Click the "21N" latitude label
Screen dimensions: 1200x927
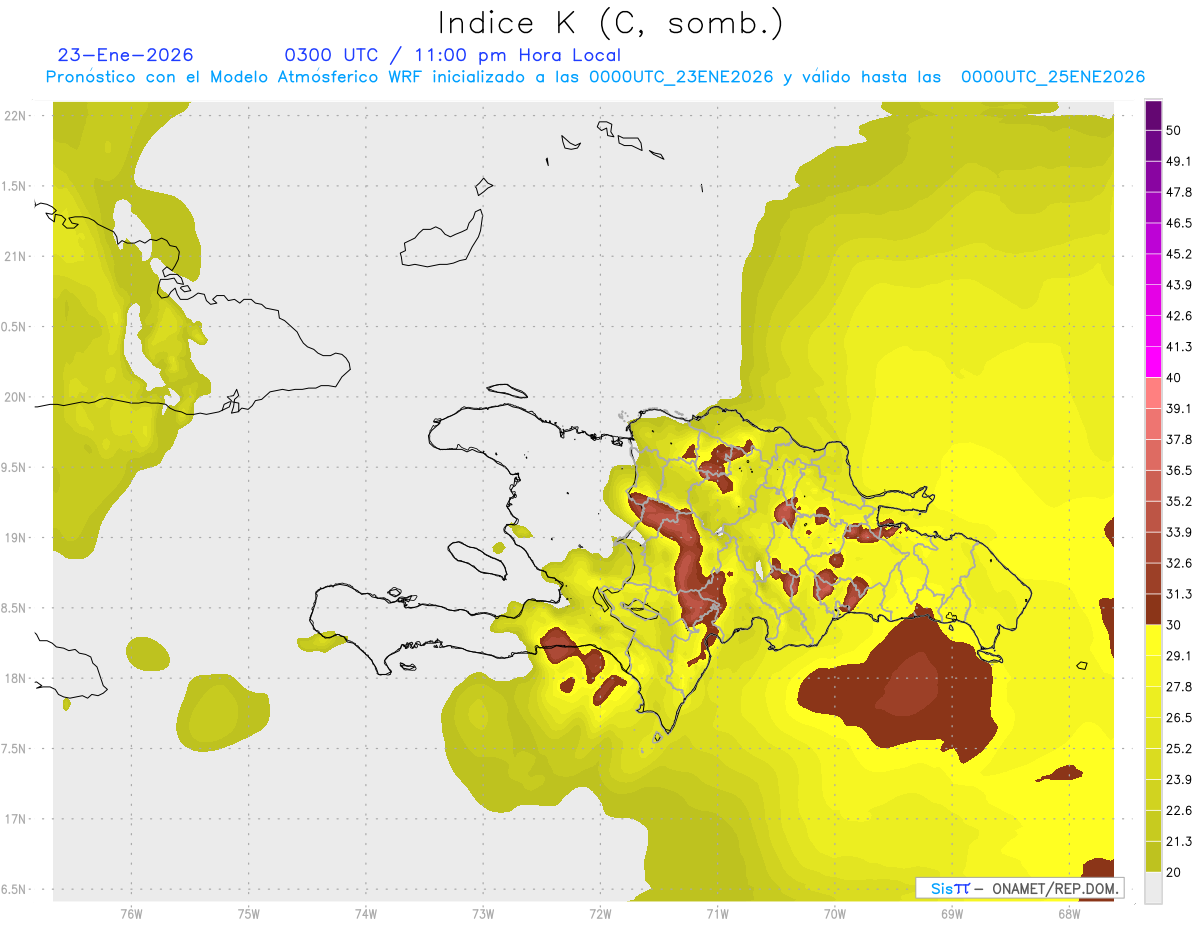click(x=15, y=256)
